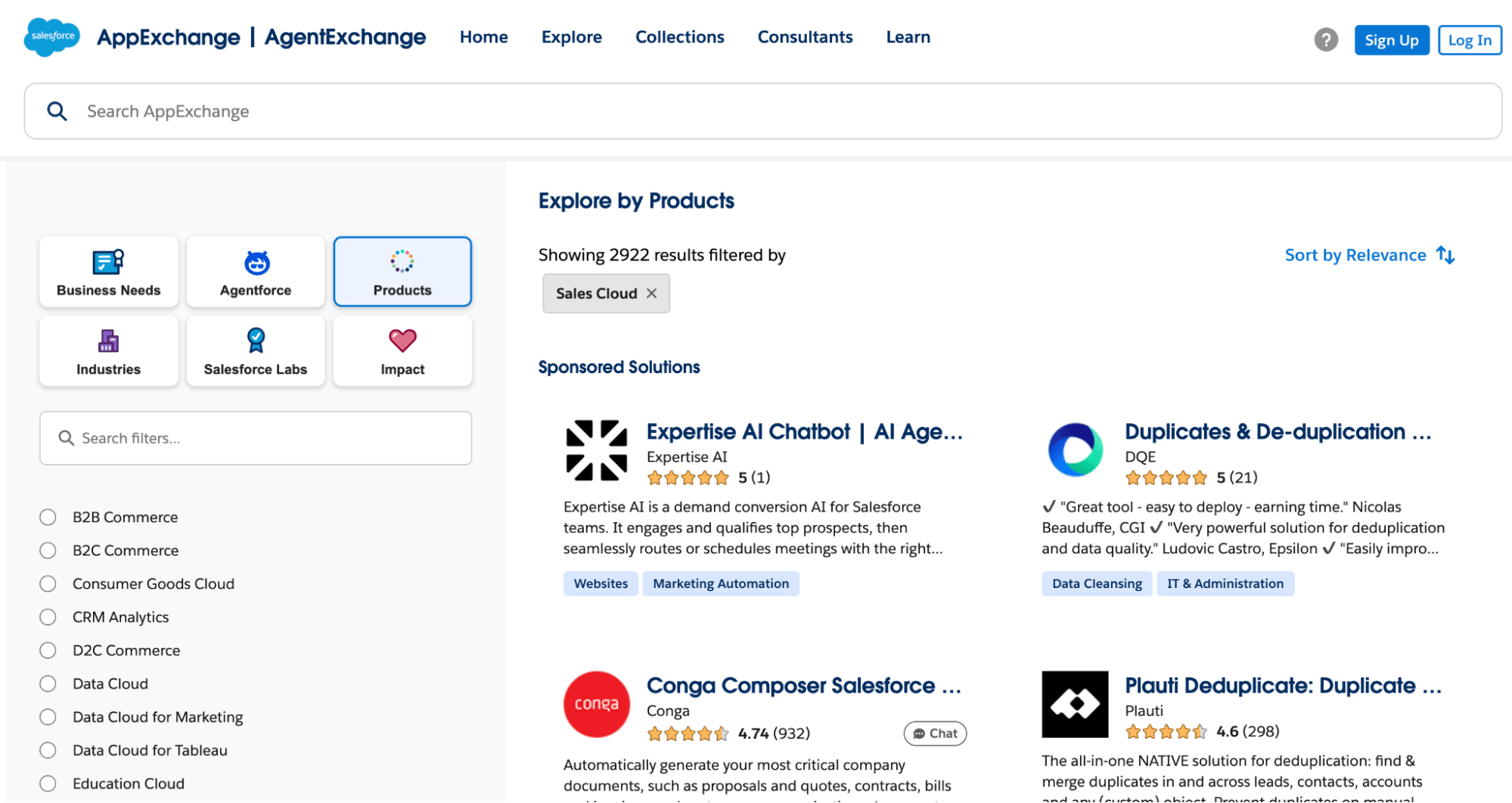Image resolution: width=1512 pixels, height=803 pixels.
Task: Open the Business Needs category
Action: point(108,271)
